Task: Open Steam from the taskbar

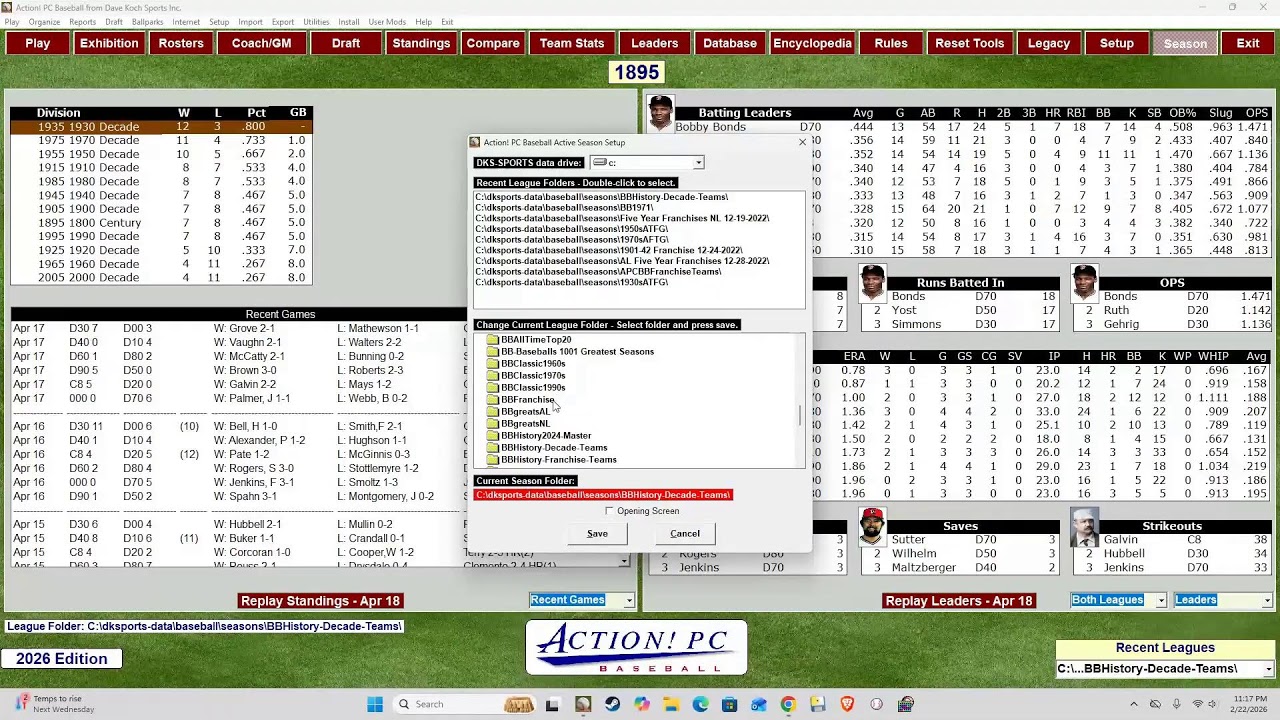Action: coord(612,704)
